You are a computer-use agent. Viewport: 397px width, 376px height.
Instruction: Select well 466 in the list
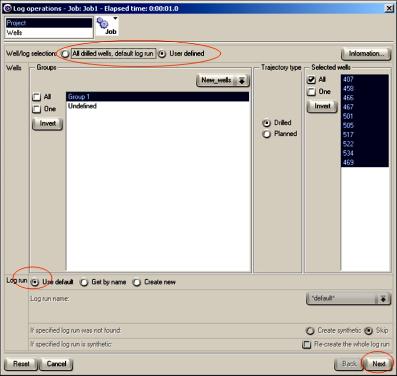tap(365, 98)
